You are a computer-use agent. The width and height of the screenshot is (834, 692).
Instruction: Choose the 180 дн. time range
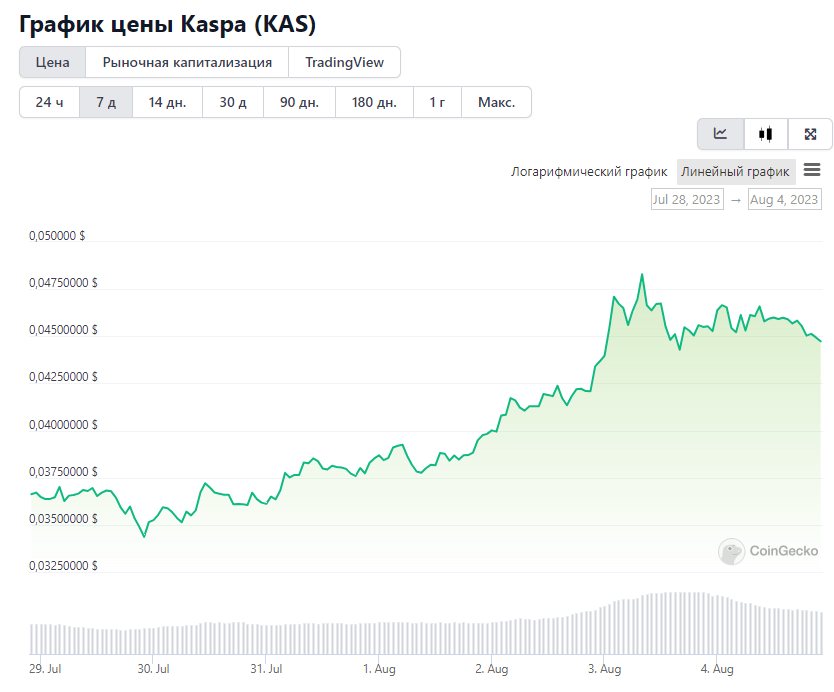374,102
